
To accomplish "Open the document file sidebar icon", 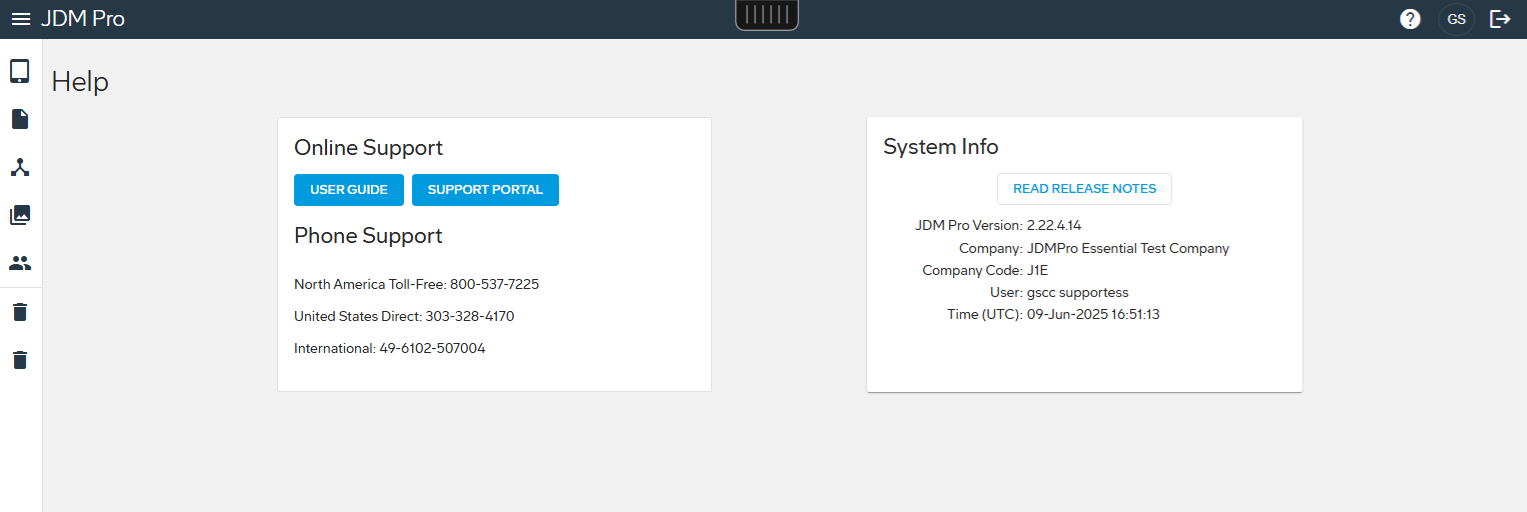I will pyautogui.click(x=20, y=120).
